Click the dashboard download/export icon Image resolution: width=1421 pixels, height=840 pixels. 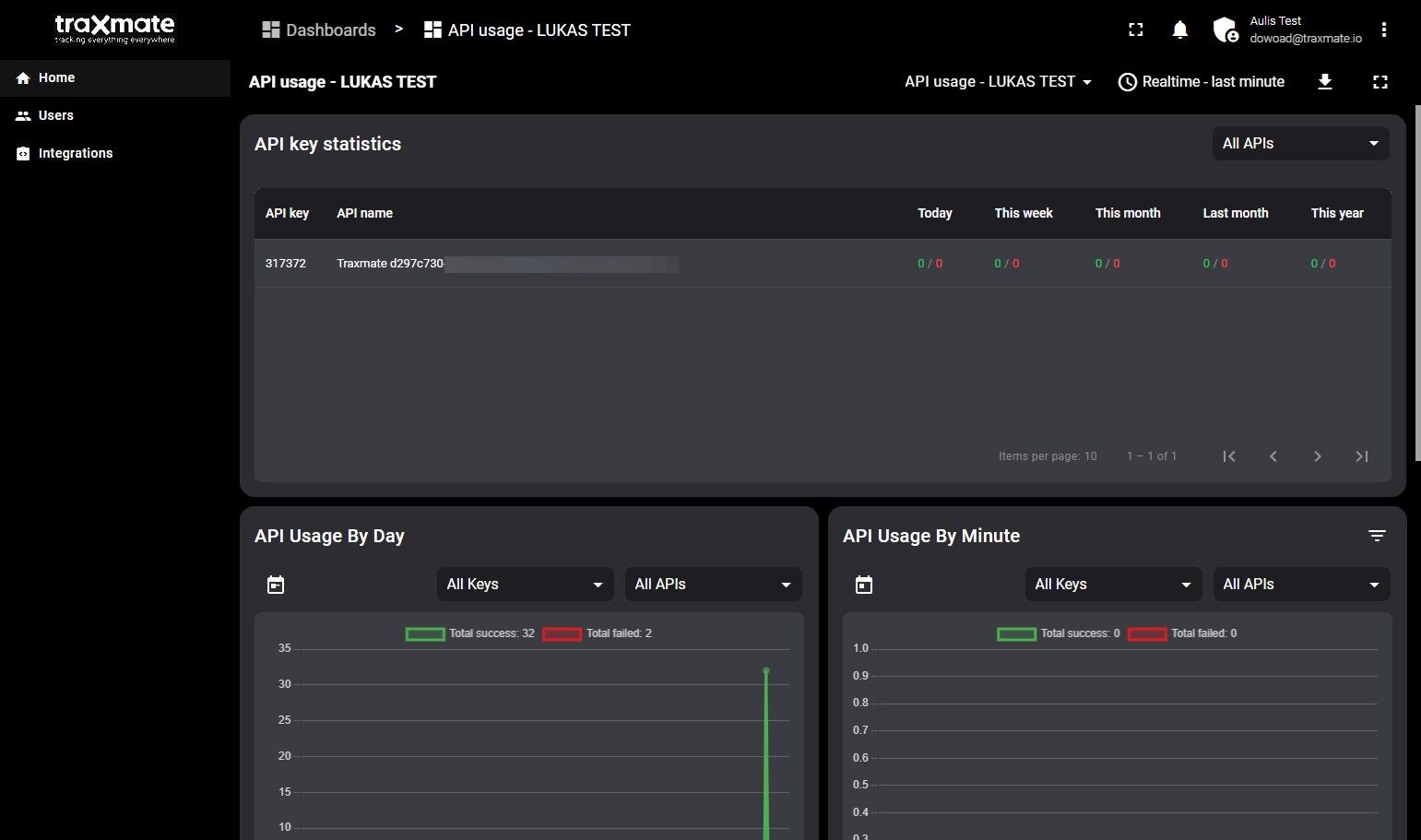point(1325,82)
